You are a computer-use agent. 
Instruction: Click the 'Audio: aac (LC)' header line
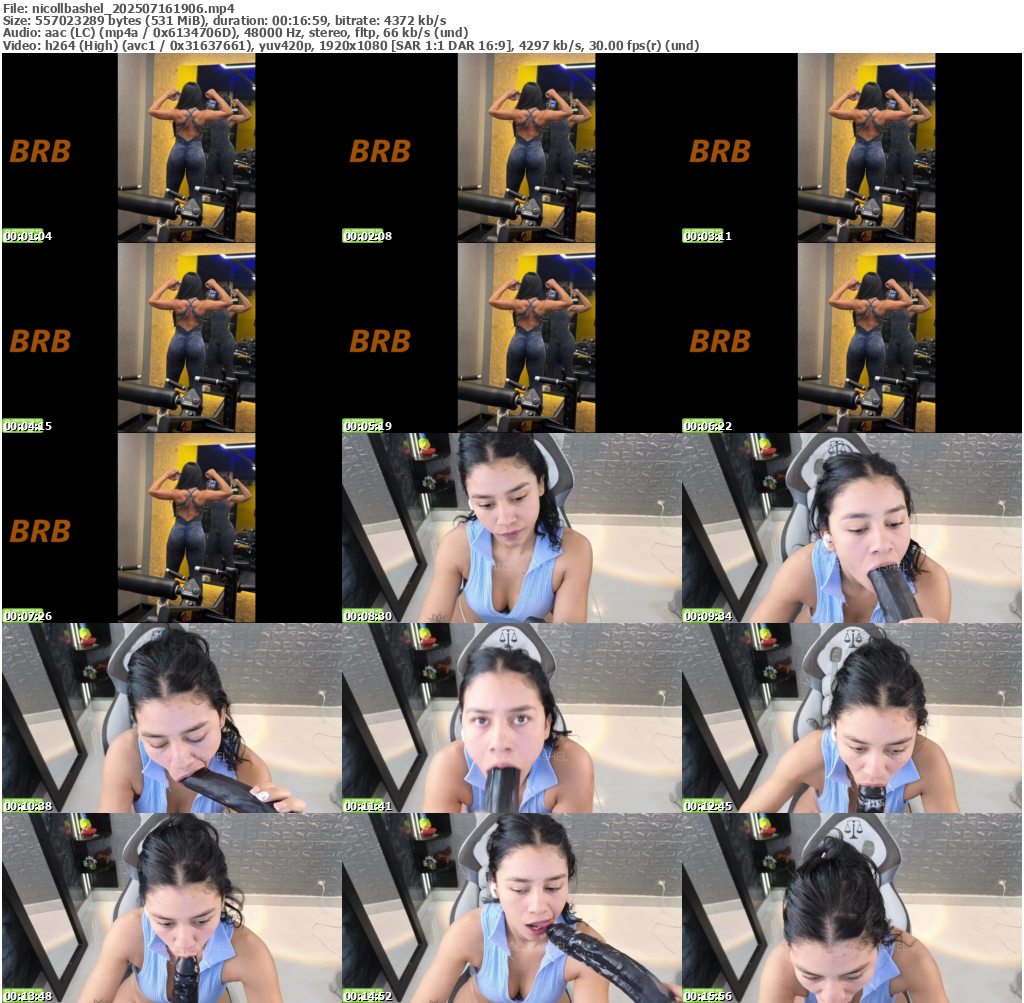coord(236,33)
